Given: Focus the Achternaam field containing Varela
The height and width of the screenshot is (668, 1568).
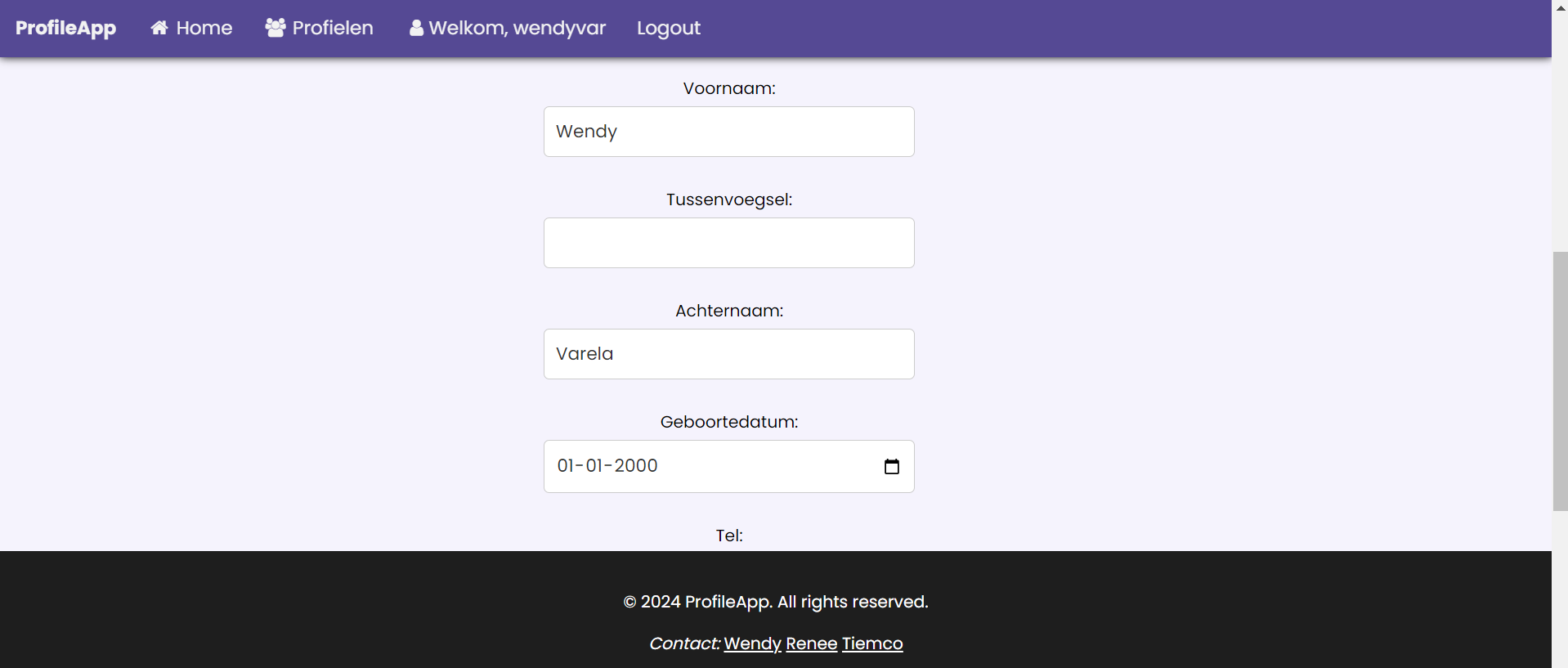Looking at the screenshot, I should pyautogui.click(x=728, y=354).
